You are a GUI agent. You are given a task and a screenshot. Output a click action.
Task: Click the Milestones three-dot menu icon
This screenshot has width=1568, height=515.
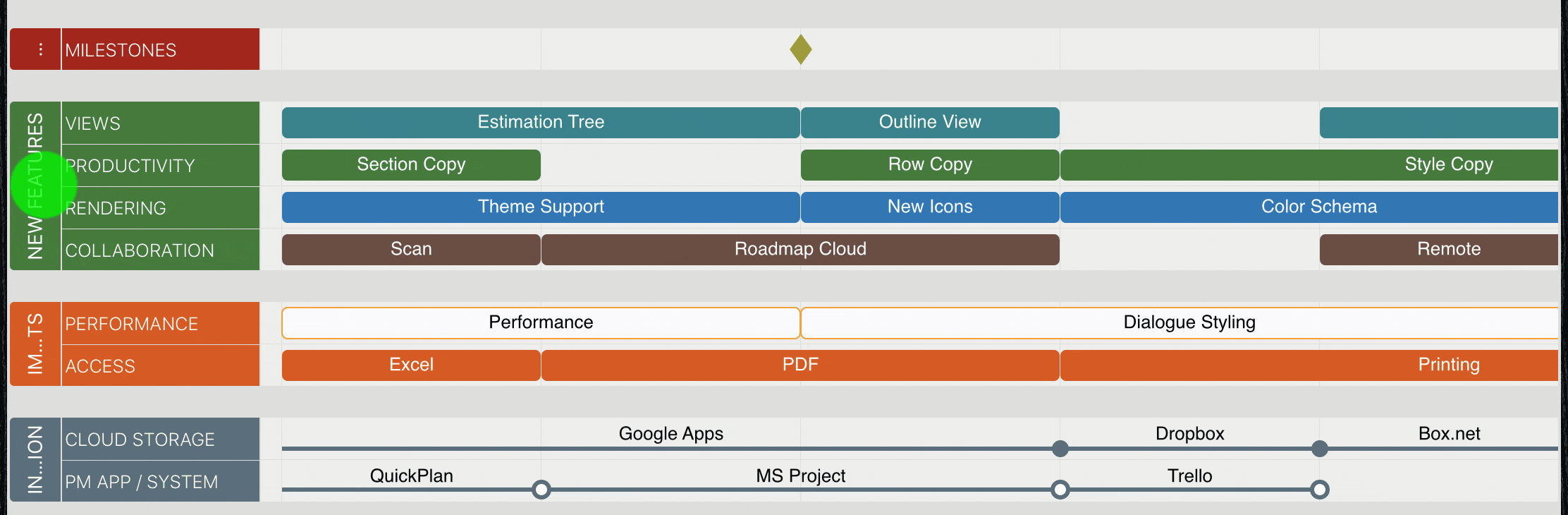[40, 49]
